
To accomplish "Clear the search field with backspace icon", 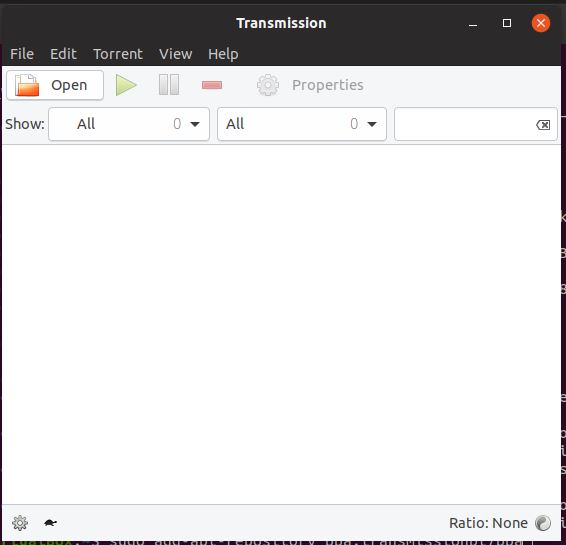I will [543, 125].
